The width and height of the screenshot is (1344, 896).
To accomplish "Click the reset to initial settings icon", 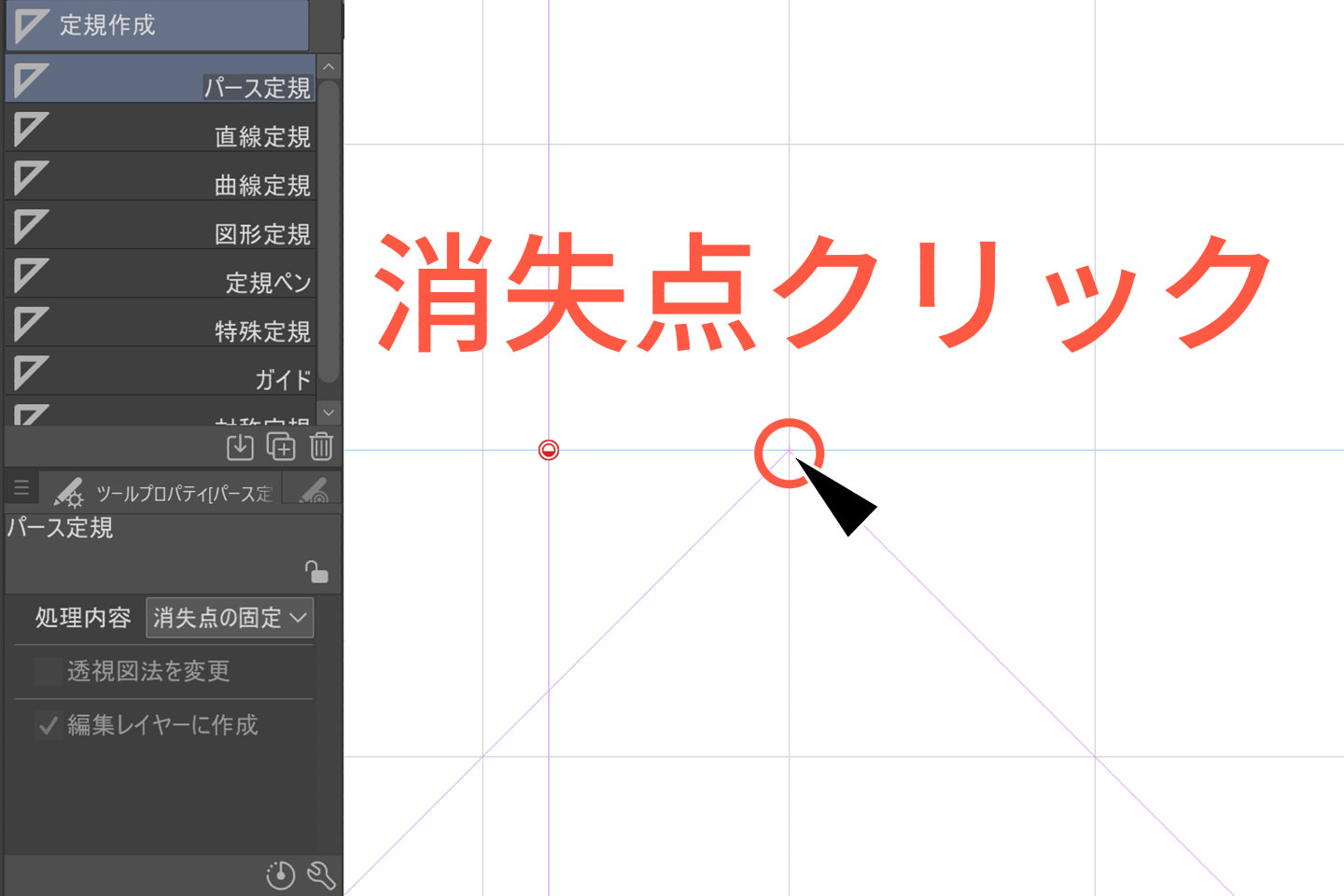I will (x=280, y=875).
